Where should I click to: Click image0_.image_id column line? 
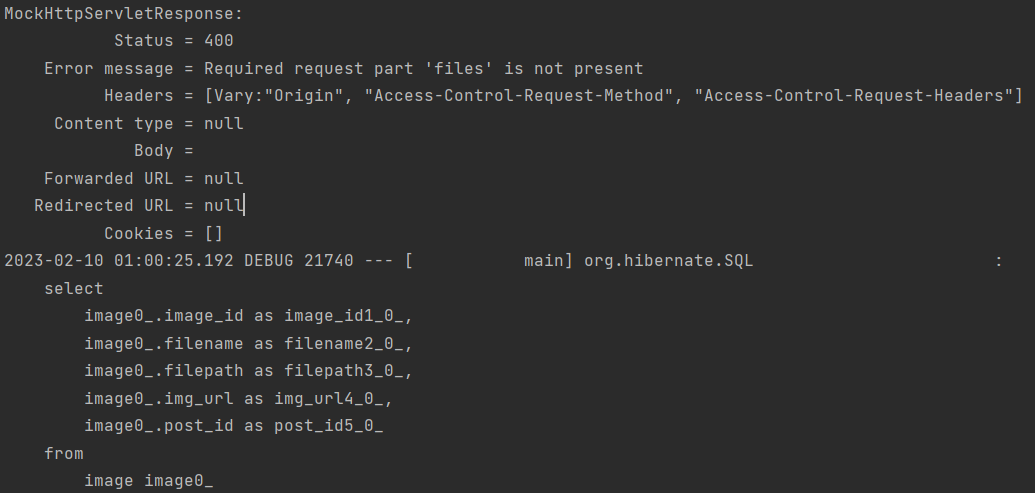248,316
